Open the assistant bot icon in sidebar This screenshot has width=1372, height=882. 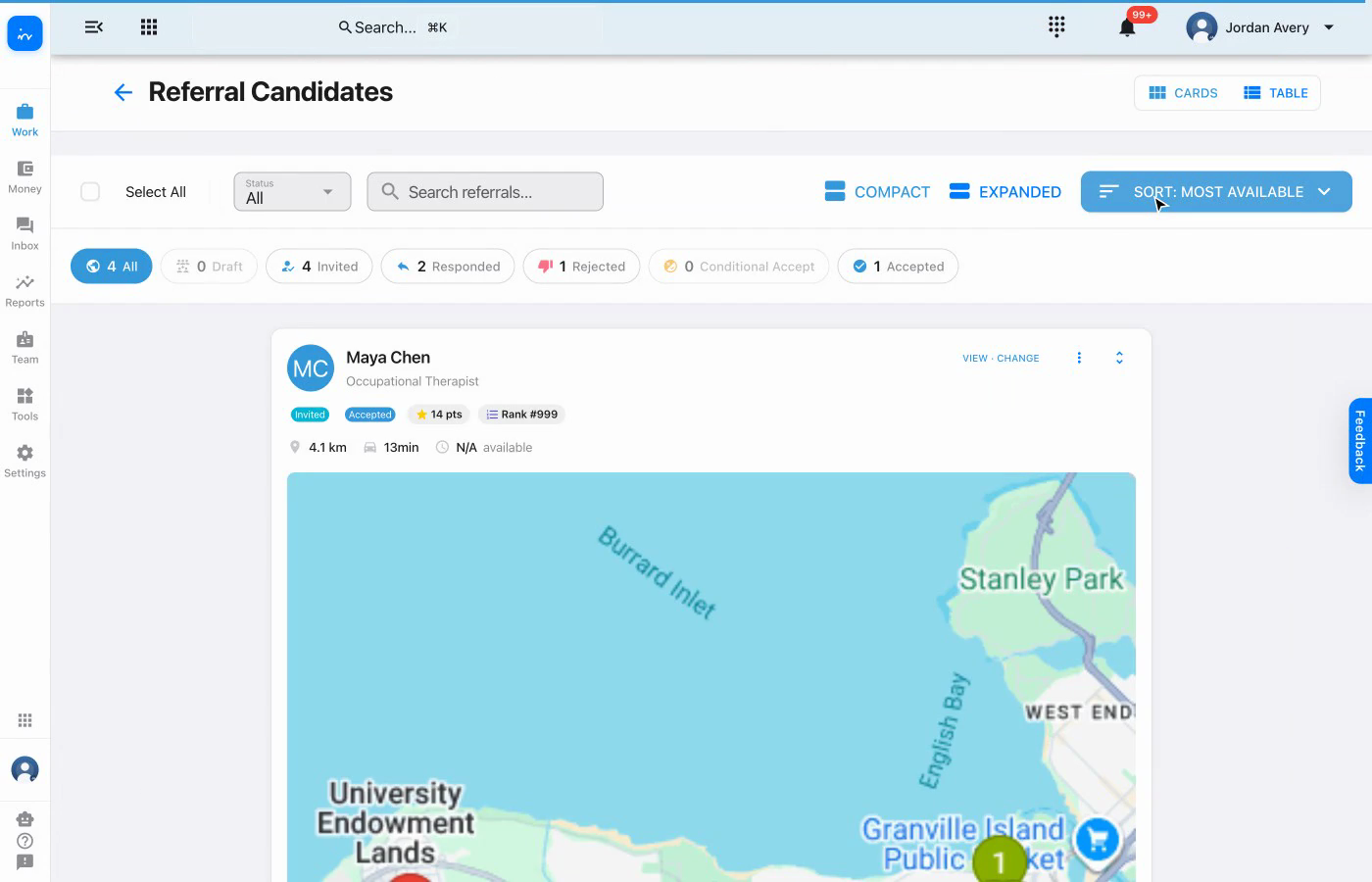[25, 819]
